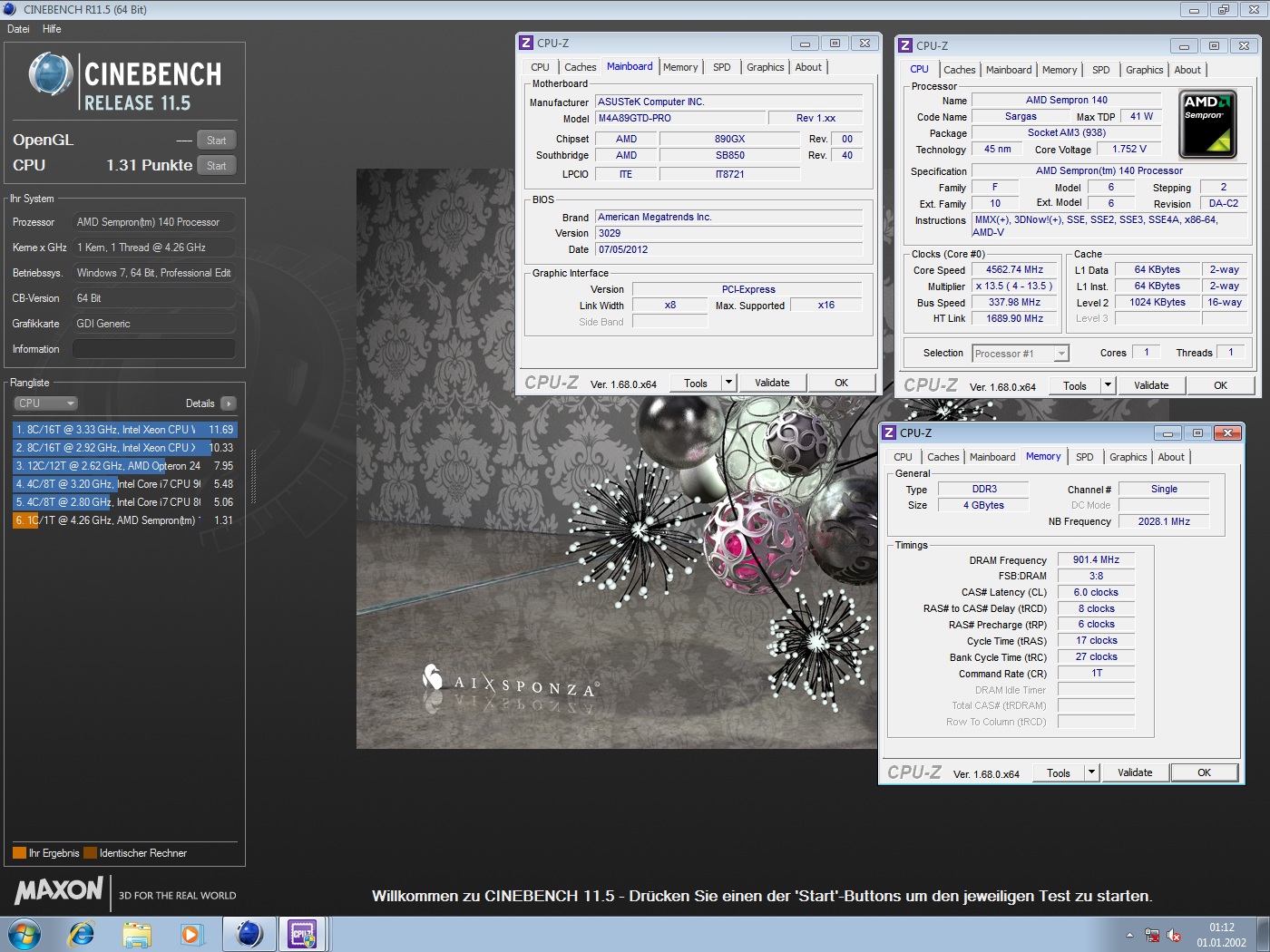1270x952 pixels.
Task: Switch to Graphics tab in Mainboard CPU-Z window
Action: 766,67
